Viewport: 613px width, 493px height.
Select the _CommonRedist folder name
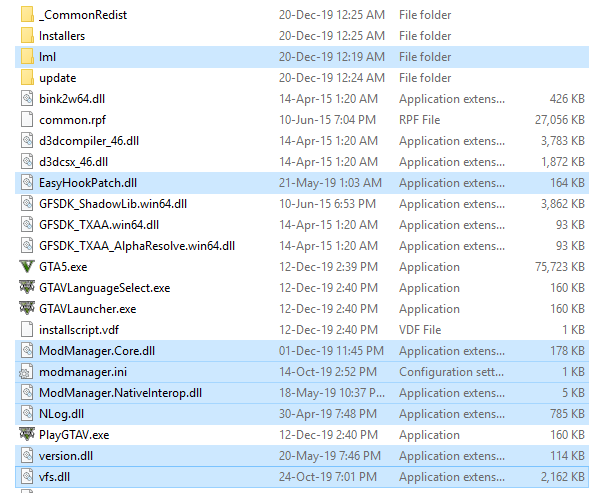[x=83, y=15]
